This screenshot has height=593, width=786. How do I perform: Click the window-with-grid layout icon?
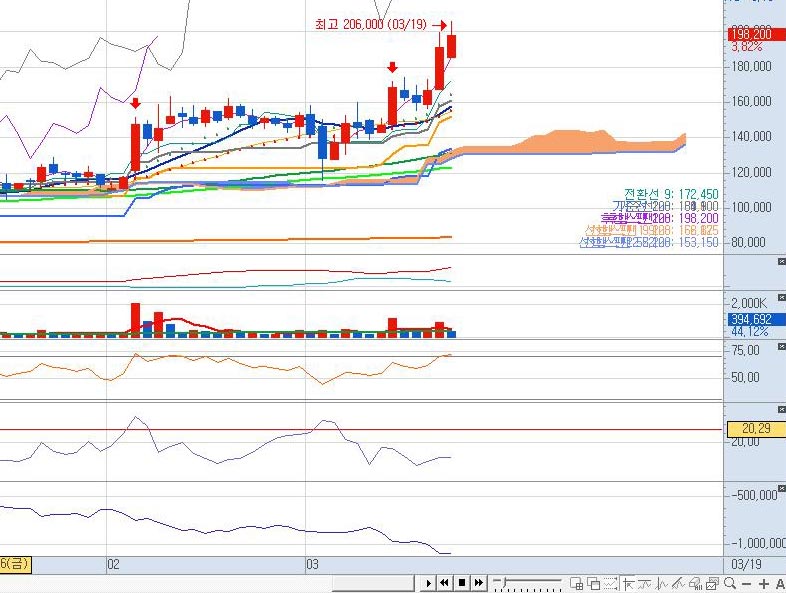(x=576, y=583)
